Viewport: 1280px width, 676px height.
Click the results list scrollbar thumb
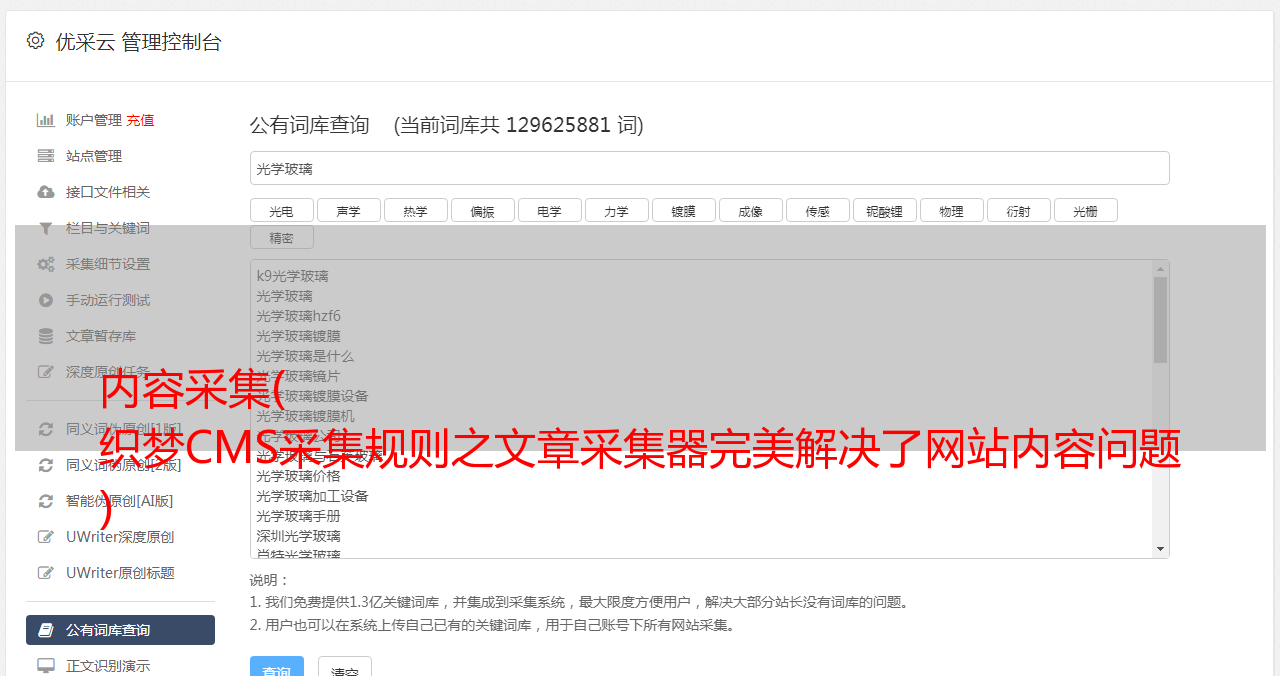1160,319
